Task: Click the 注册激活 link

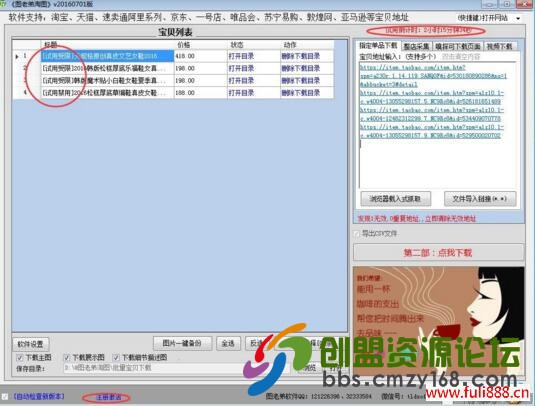Action: (x=109, y=397)
